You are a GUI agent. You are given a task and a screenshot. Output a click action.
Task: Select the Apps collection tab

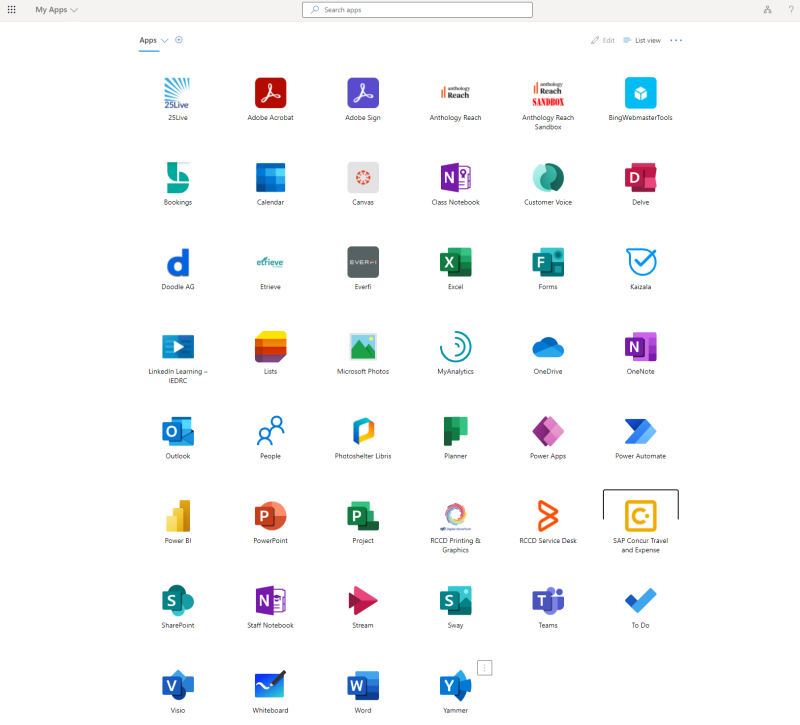[148, 40]
